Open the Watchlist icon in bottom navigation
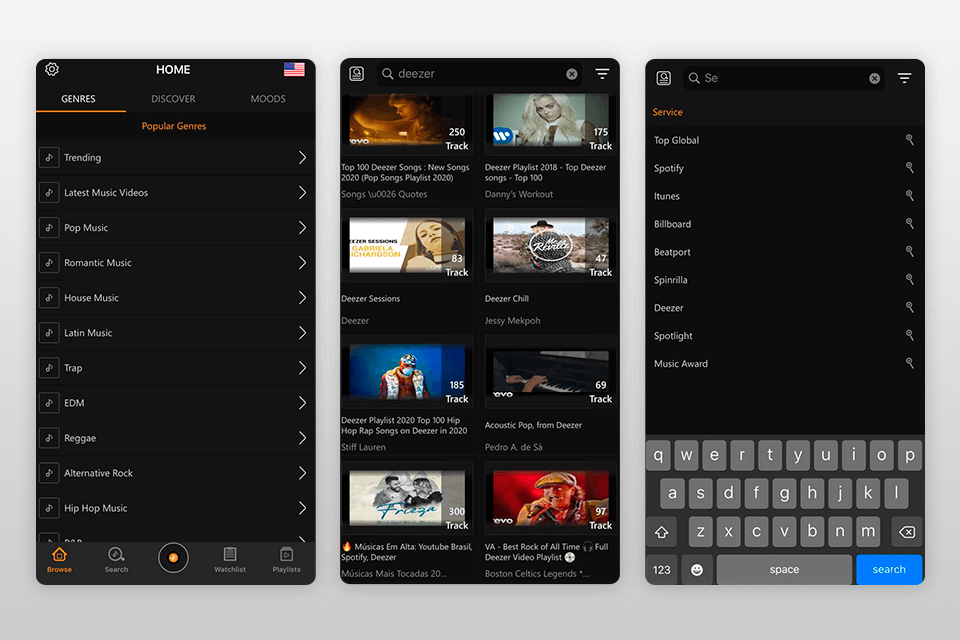 230,558
